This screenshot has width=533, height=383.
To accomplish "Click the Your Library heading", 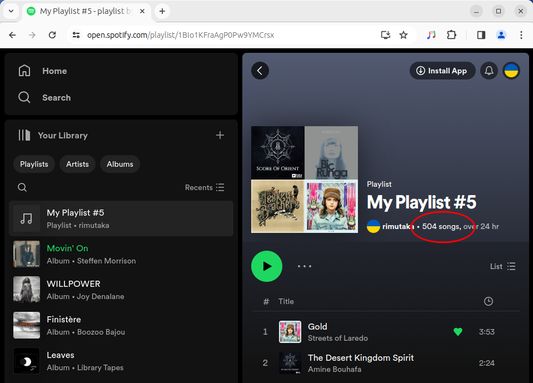I will [x=63, y=135].
